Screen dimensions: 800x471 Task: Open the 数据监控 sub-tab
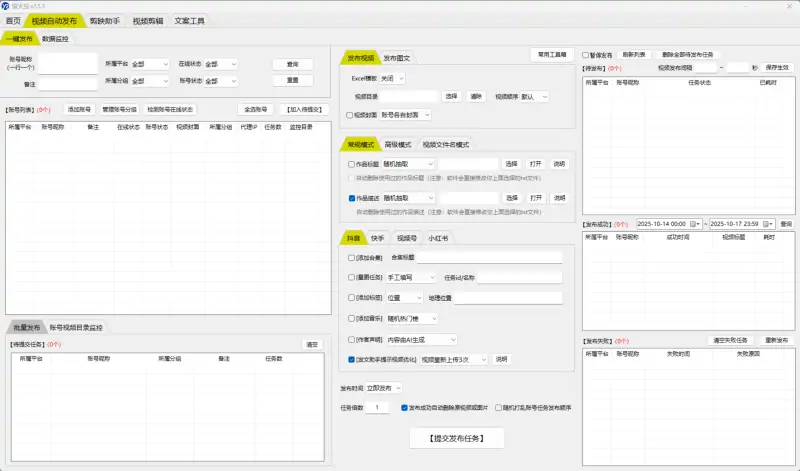click(56, 39)
